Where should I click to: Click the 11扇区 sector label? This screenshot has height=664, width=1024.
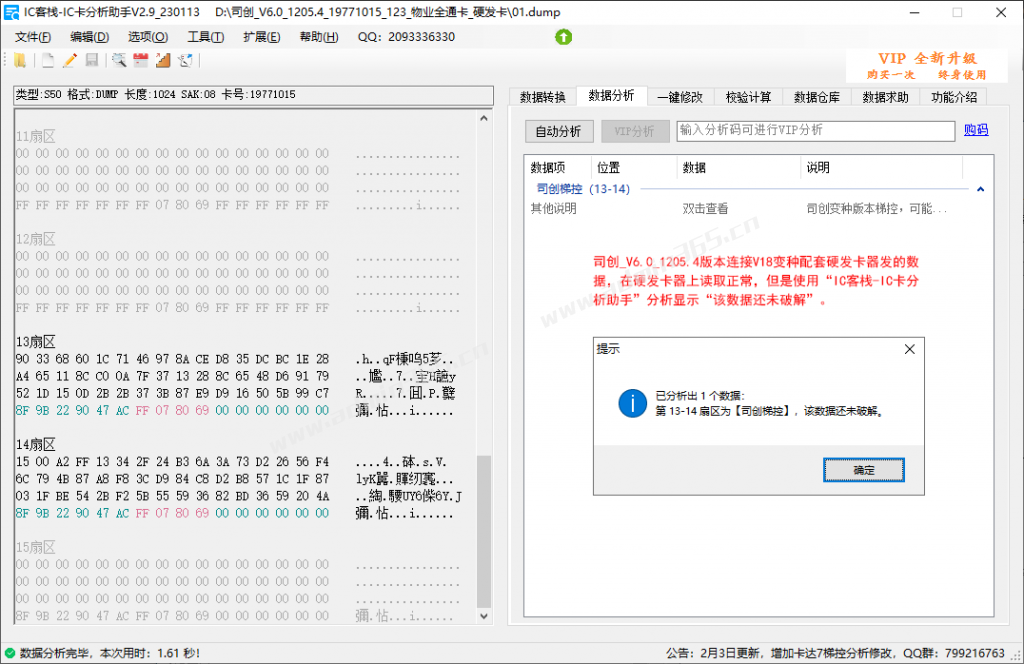tap(36, 136)
